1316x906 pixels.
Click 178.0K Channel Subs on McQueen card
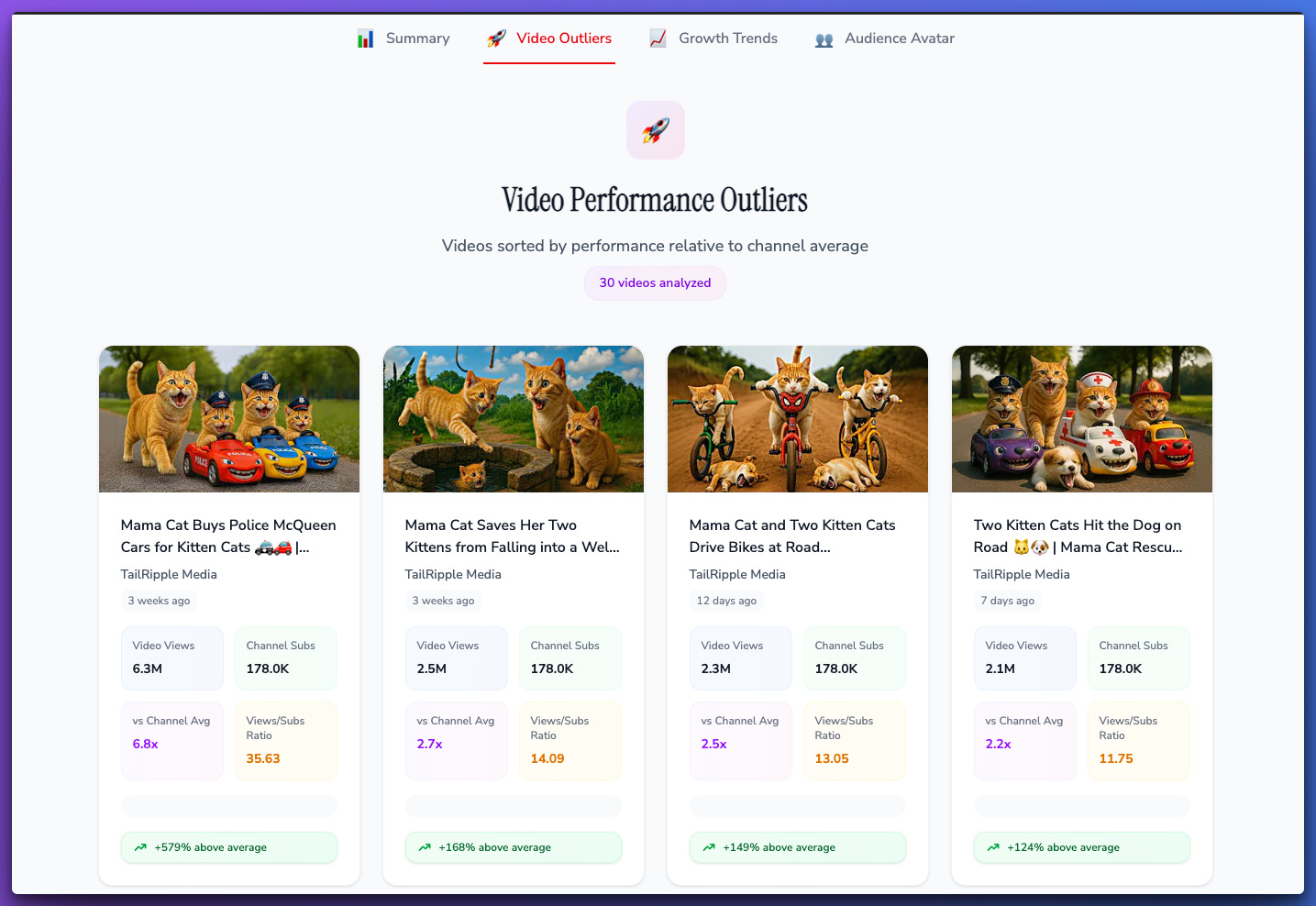pos(286,658)
